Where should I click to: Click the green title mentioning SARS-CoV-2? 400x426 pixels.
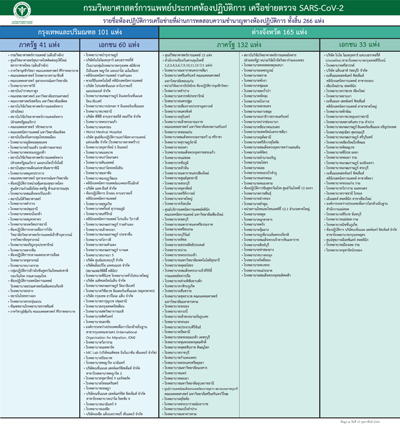(213, 8)
